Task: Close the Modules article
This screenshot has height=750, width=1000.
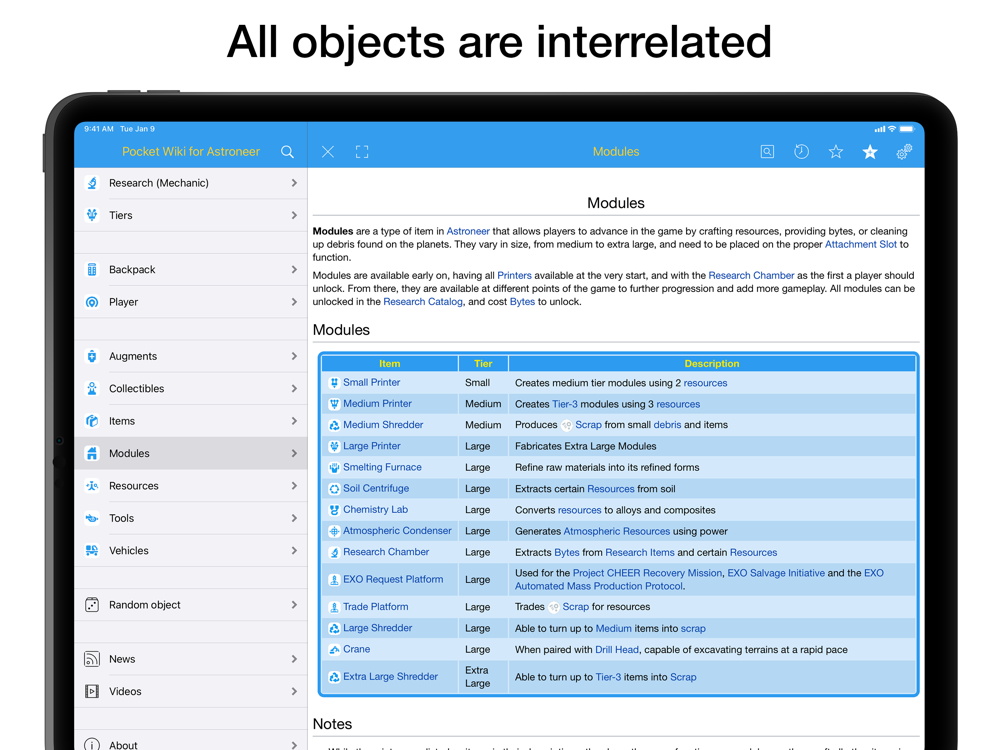Action: [x=328, y=152]
